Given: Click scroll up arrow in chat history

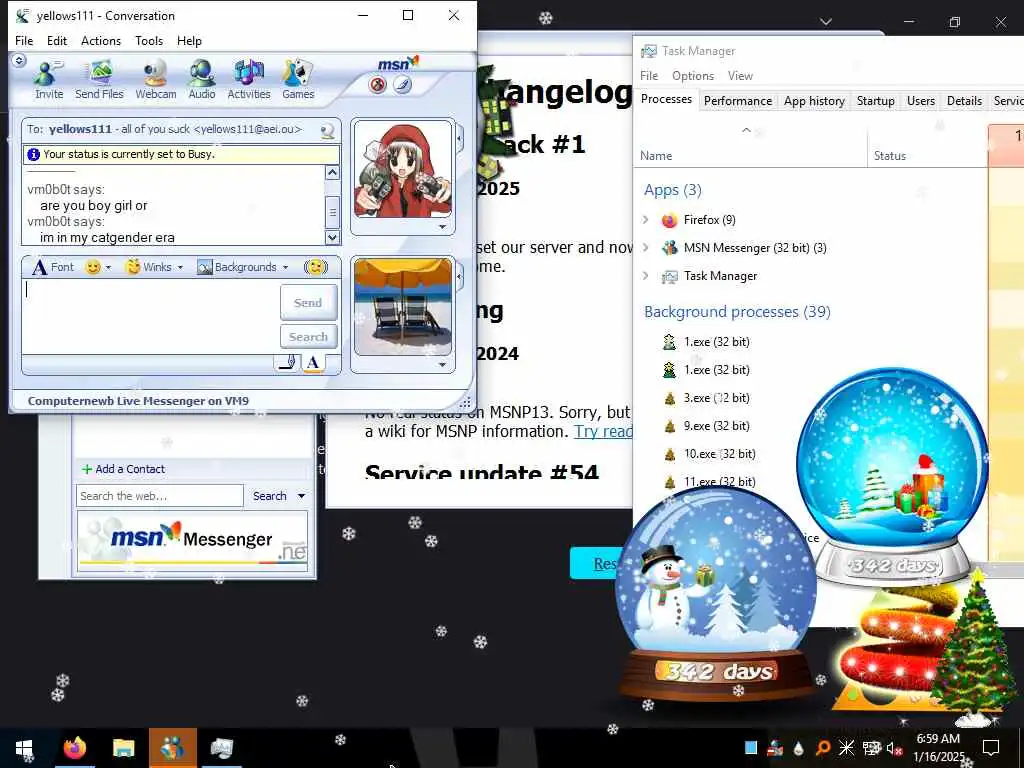Looking at the screenshot, I should tap(332, 173).
